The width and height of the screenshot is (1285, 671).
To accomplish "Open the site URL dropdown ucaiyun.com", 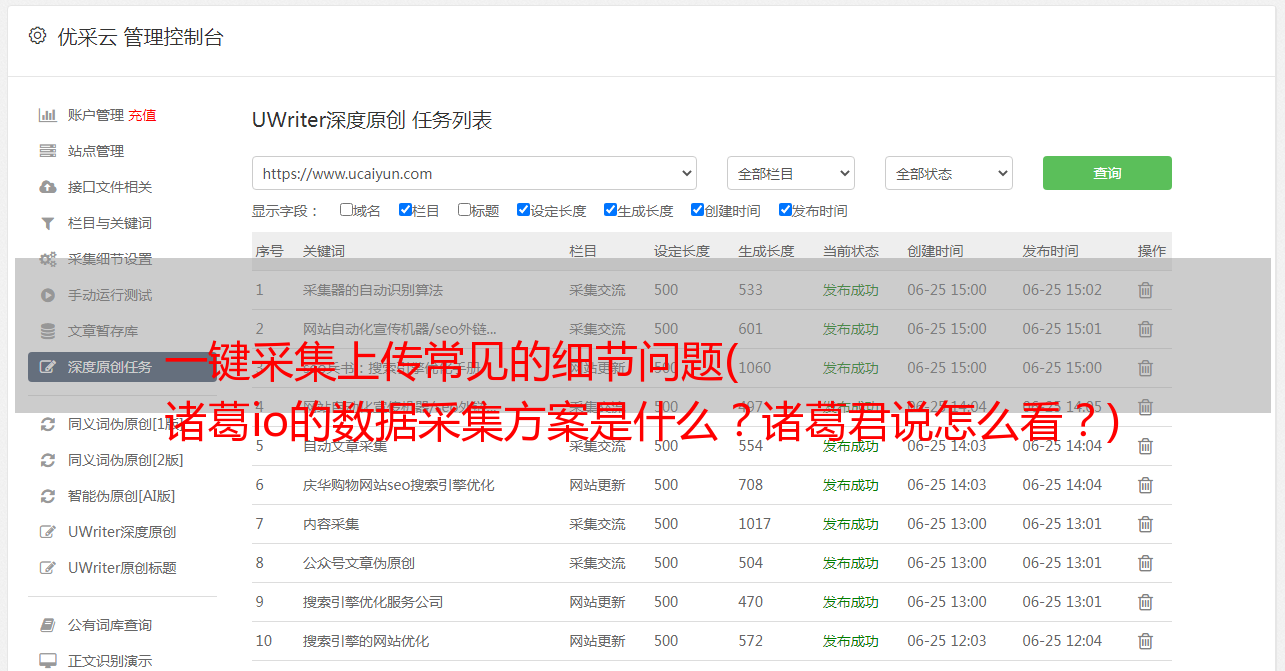I will click(474, 173).
